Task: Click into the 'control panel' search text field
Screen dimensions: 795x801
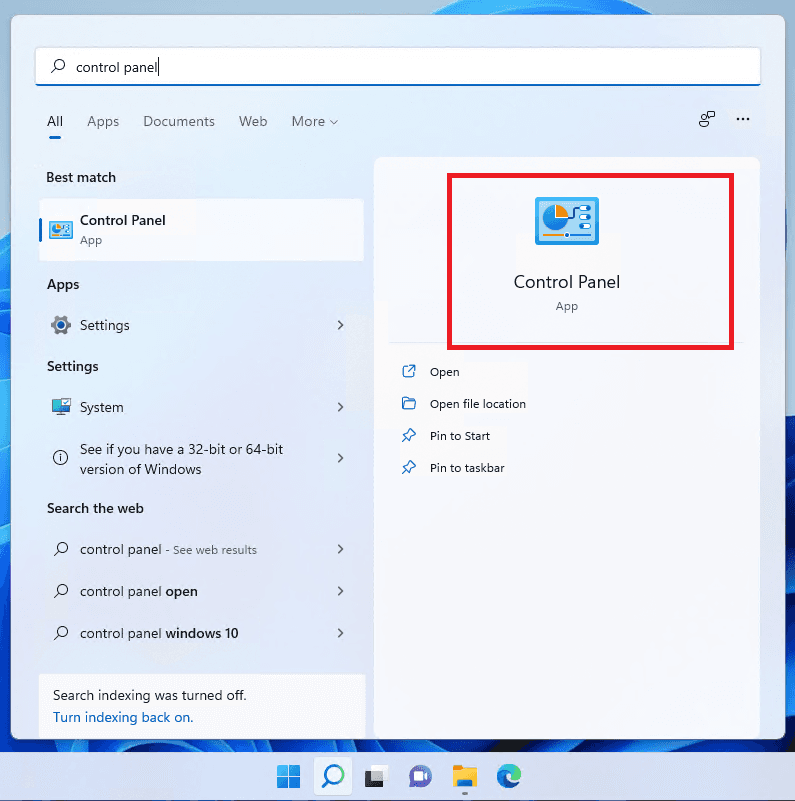Action: [398, 66]
